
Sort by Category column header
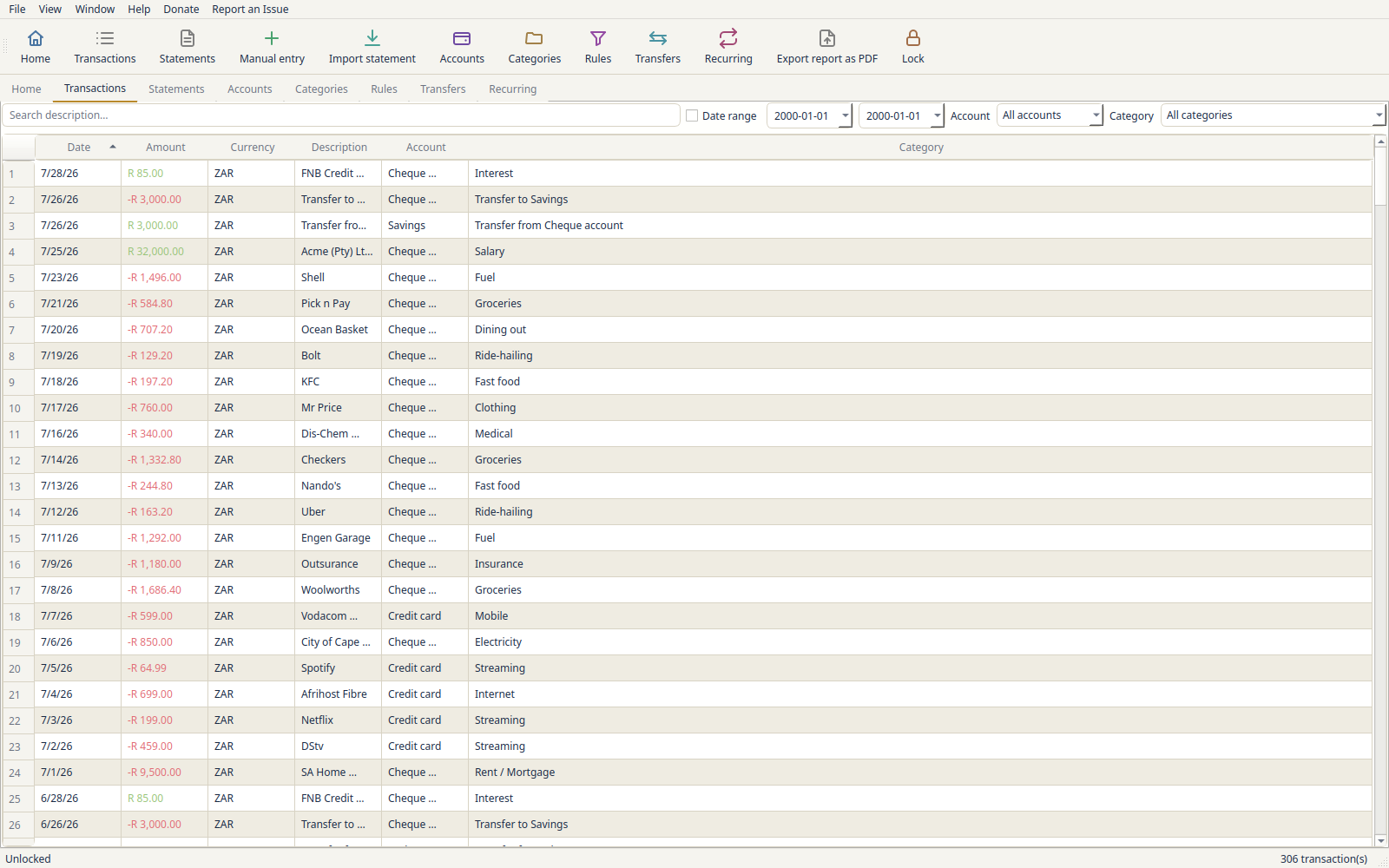[x=921, y=148]
